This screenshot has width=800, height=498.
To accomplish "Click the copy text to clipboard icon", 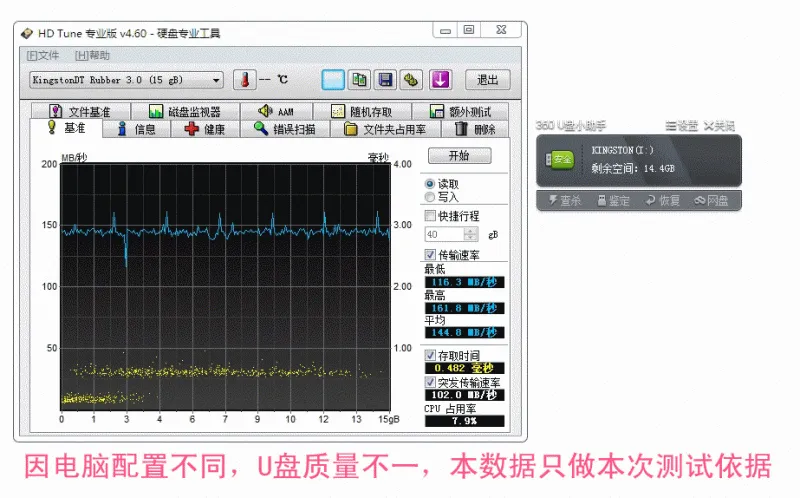I will pyautogui.click(x=333, y=80).
